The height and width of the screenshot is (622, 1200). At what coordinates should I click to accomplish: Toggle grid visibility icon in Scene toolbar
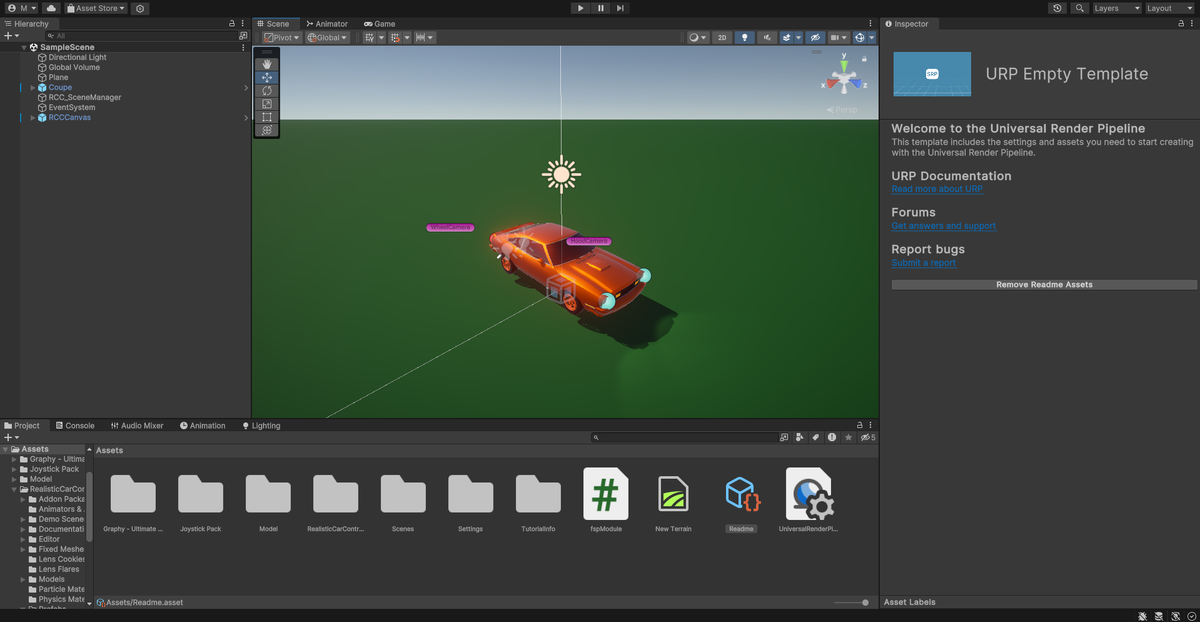point(368,37)
